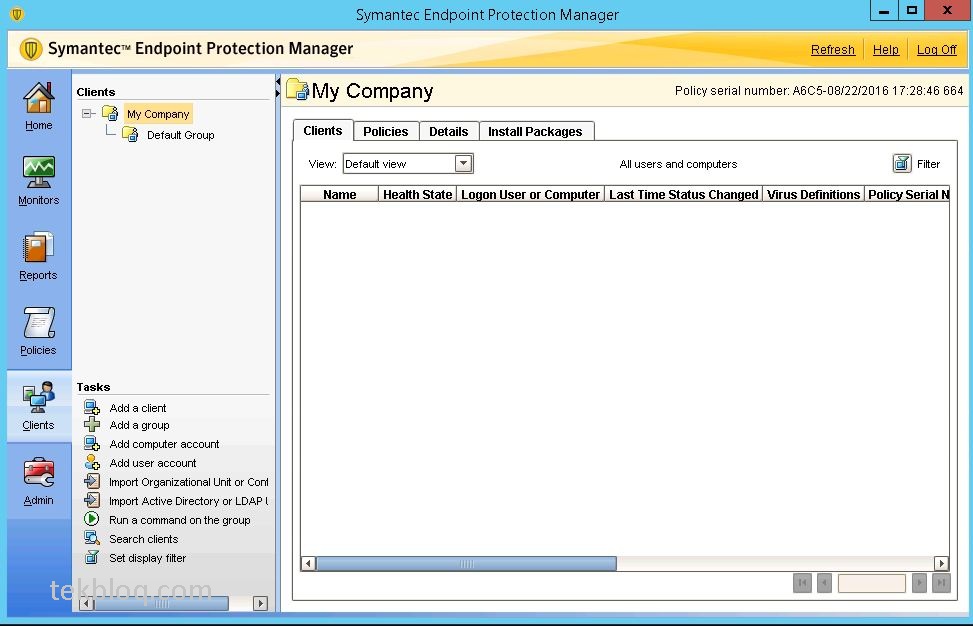Open the Install Packages tab
This screenshot has width=973, height=626.
(535, 132)
